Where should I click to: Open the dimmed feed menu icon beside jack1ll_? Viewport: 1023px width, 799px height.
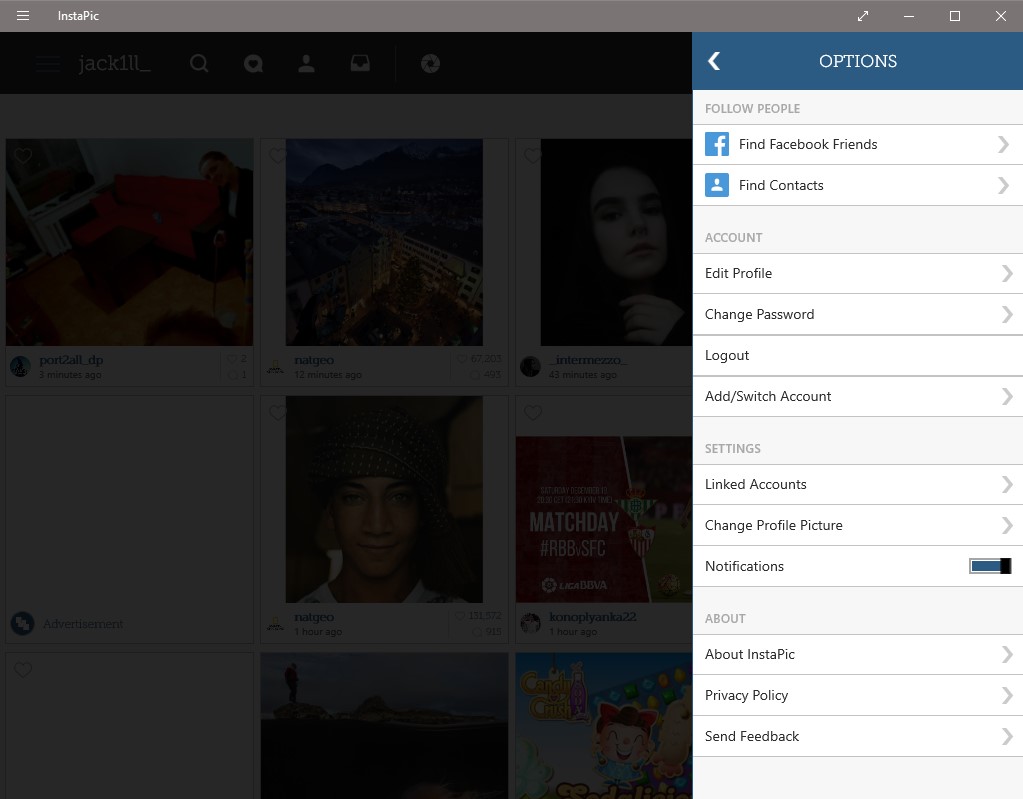(x=48, y=63)
